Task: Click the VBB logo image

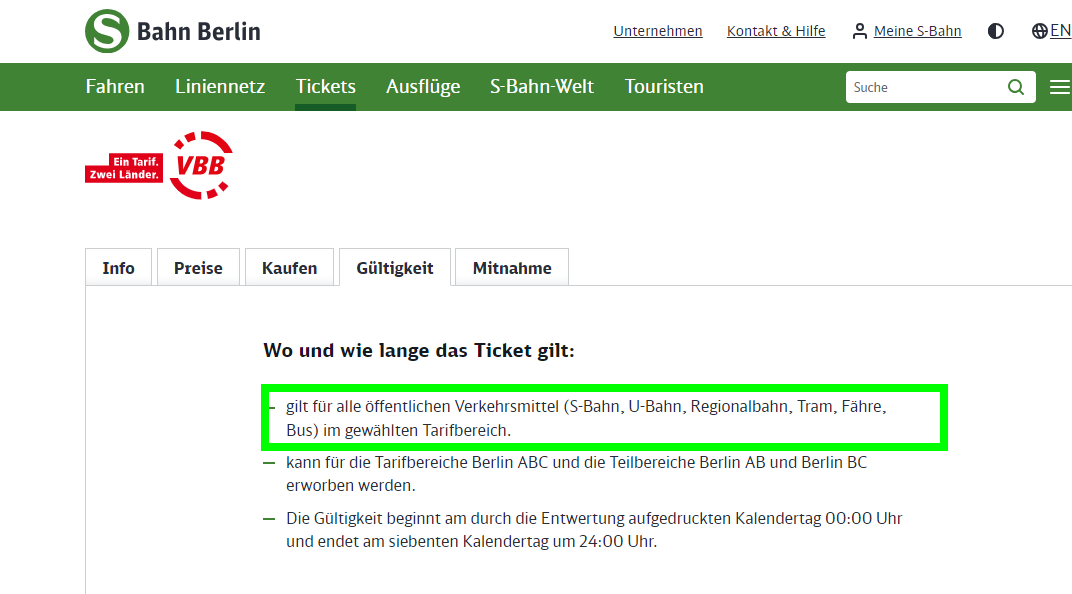Action: [159, 165]
